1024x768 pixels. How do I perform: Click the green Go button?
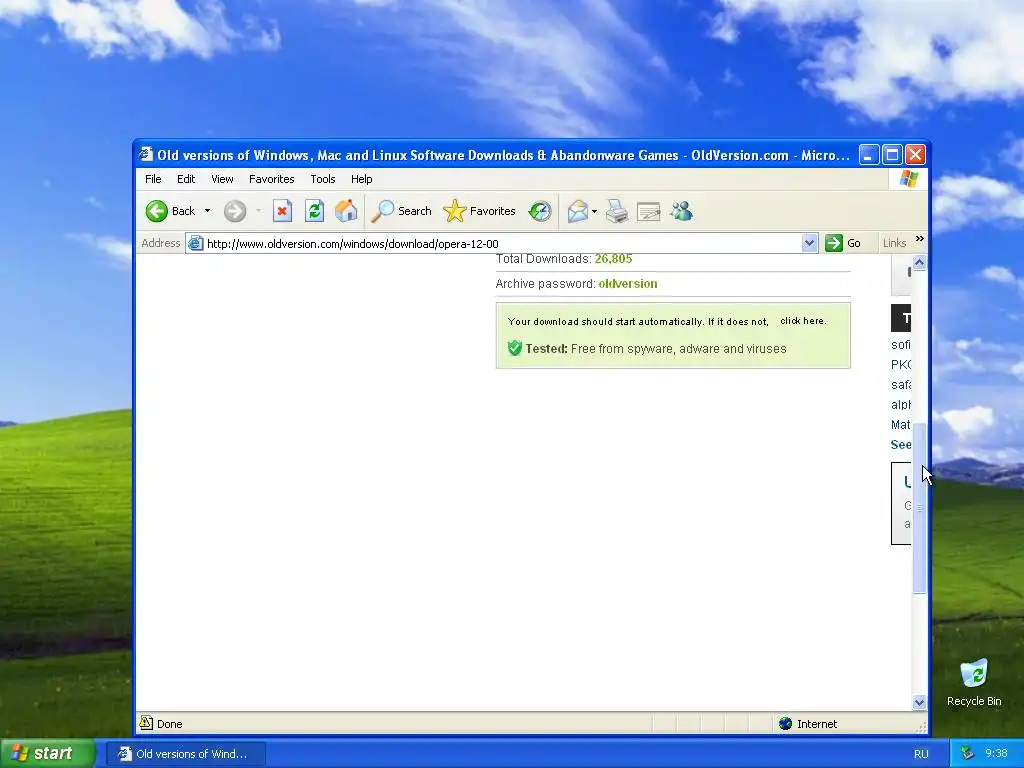coord(843,243)
